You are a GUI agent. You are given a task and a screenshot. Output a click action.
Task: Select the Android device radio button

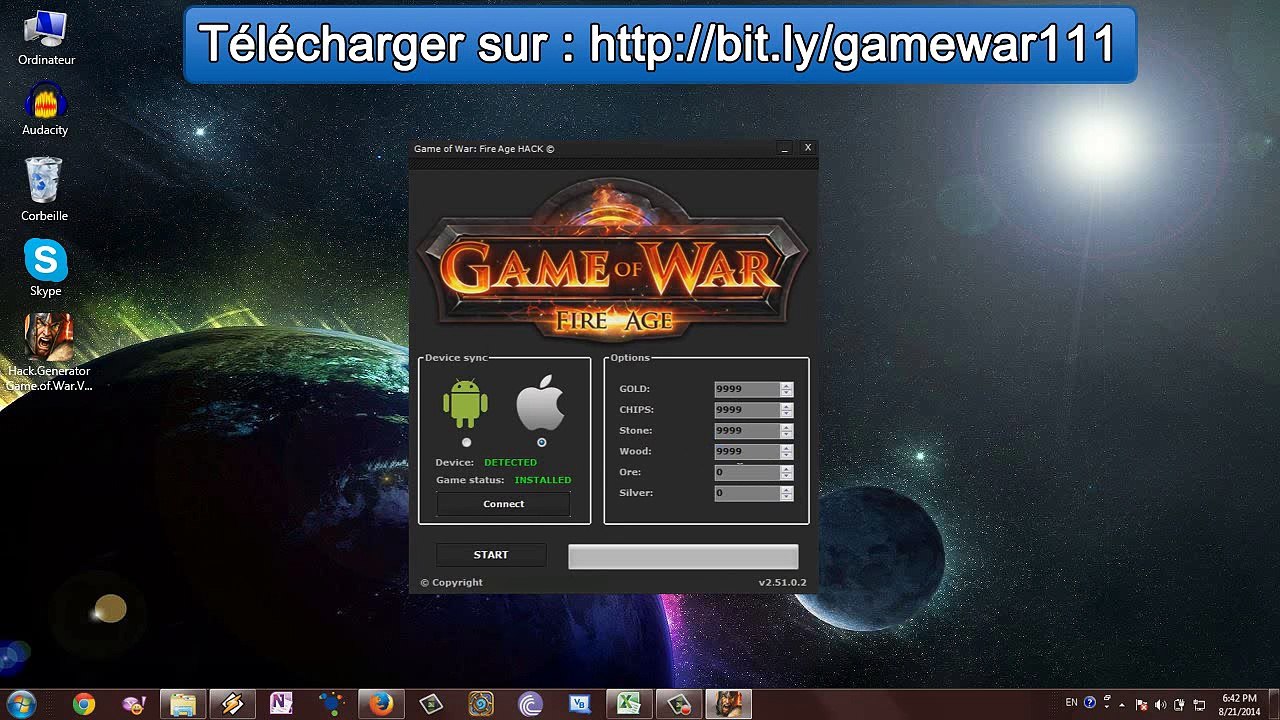point(466,442)
